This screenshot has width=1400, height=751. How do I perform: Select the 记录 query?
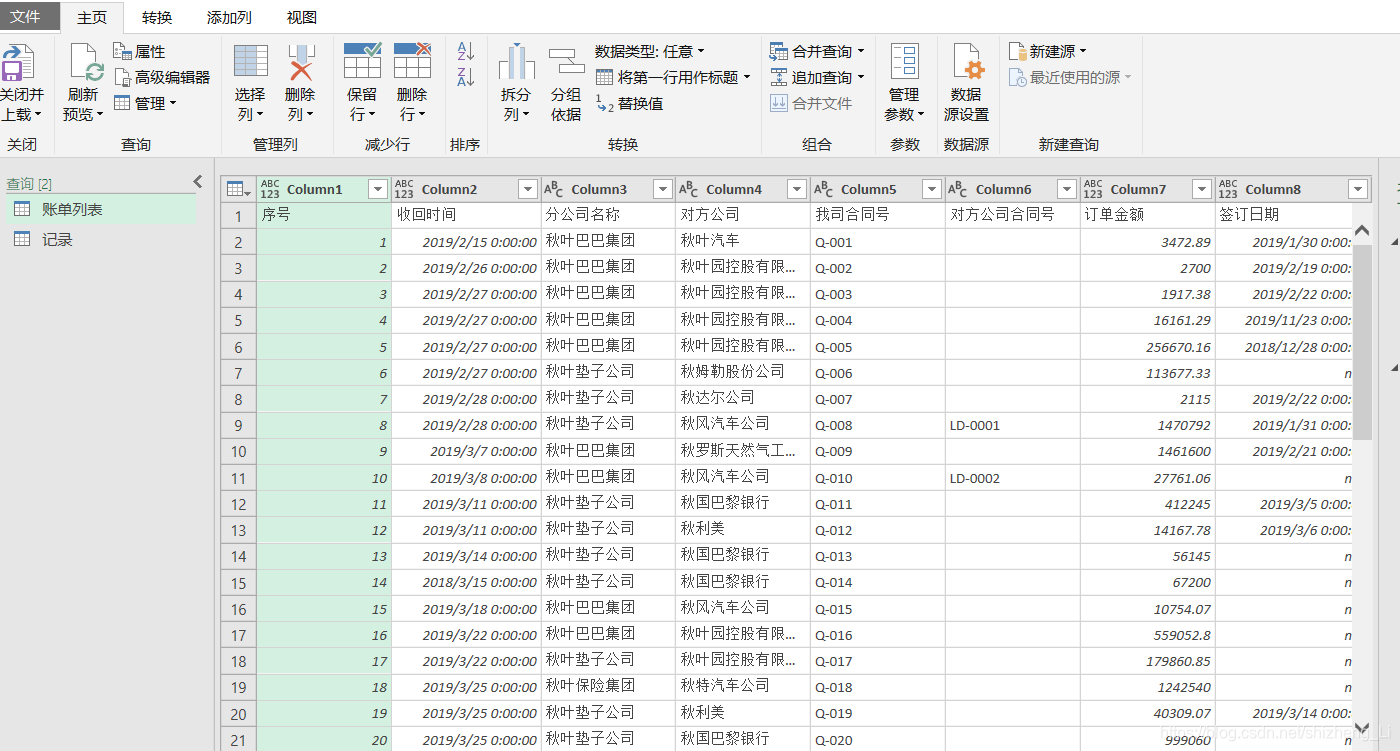(x=100, y=240)
